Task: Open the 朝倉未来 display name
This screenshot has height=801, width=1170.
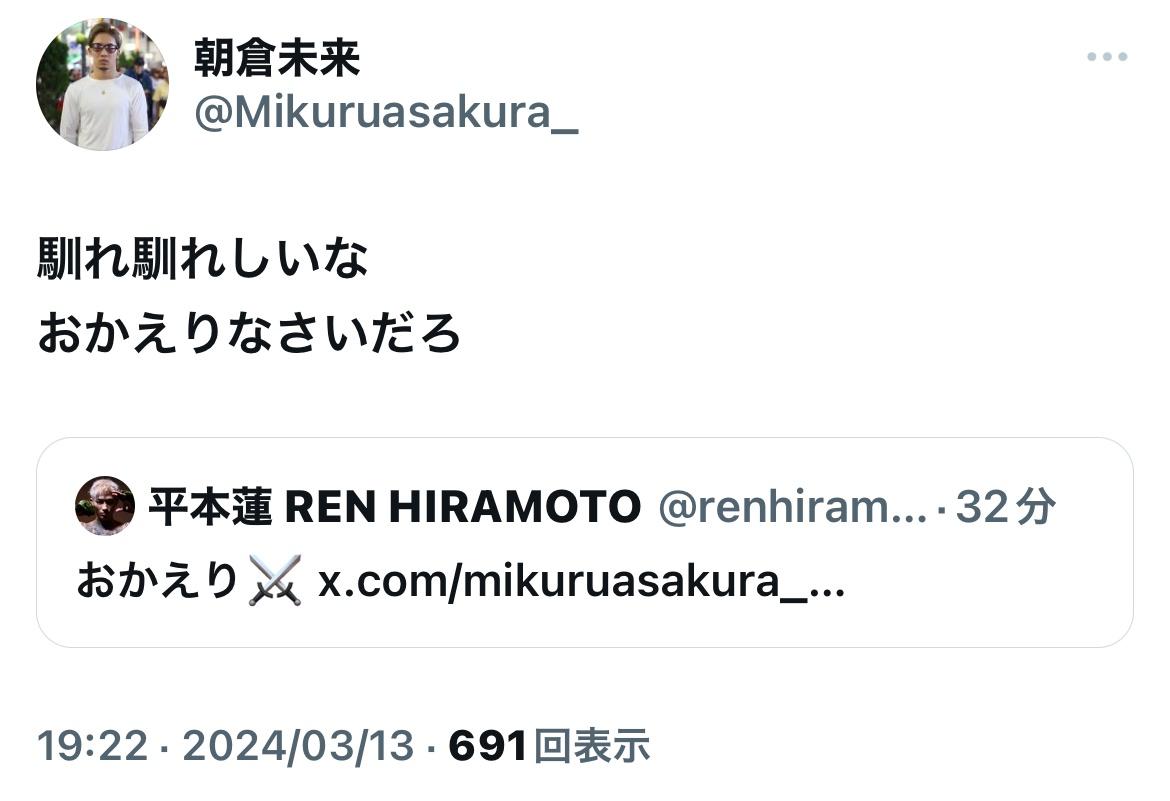Action: pos(277,58)
